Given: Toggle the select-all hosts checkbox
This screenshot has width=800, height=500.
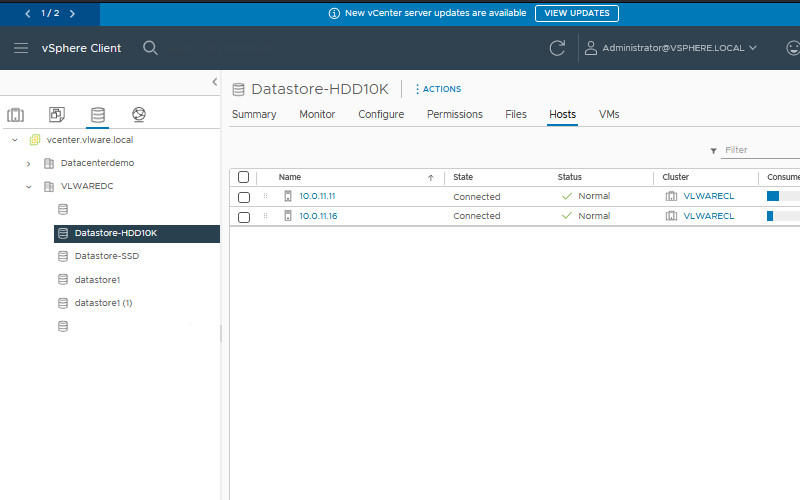Looking at the screenshot, I should point(243,177).
